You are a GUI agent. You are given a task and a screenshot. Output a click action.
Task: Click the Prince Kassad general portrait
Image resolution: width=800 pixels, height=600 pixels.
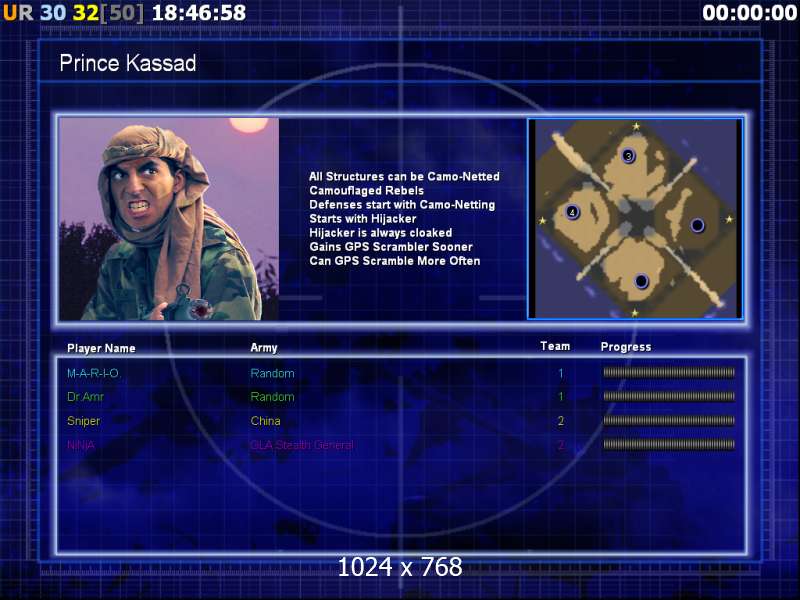[169, 219]
